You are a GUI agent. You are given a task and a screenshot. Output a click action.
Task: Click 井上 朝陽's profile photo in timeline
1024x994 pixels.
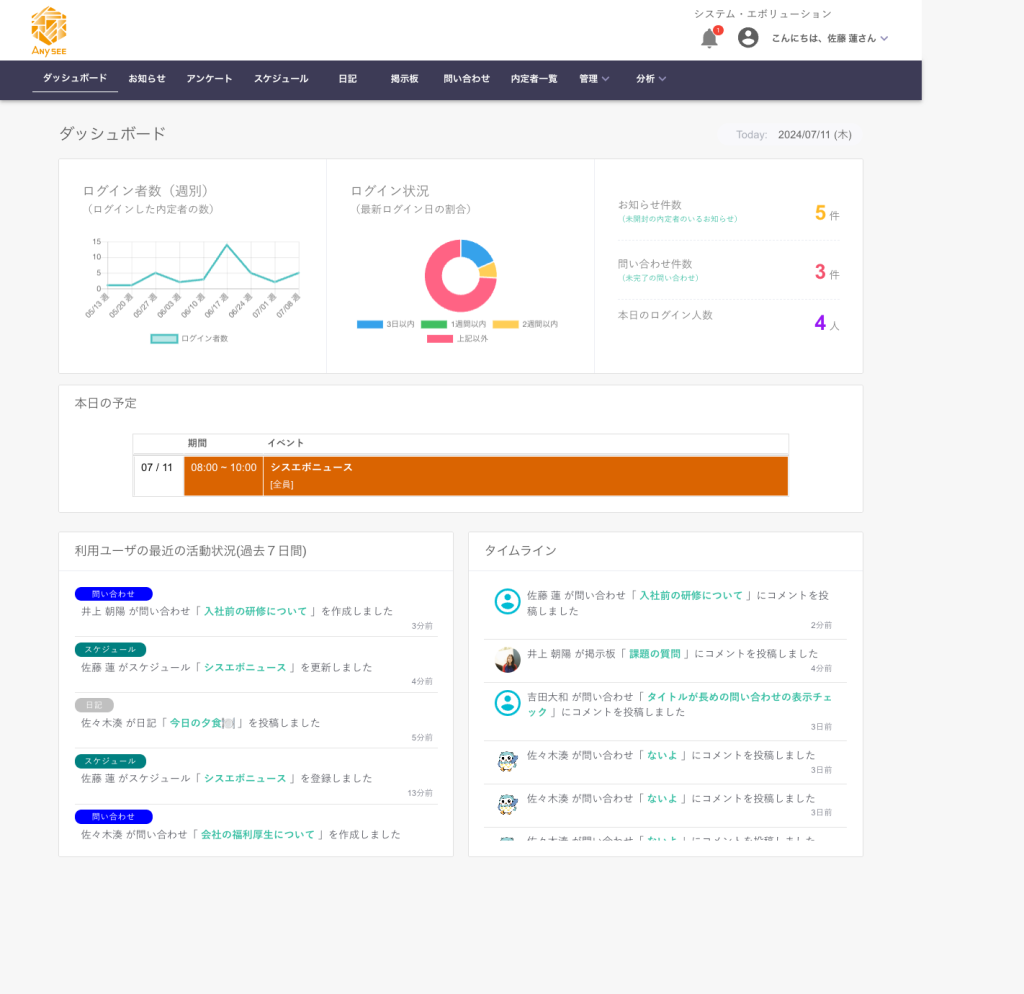[508, 660]
